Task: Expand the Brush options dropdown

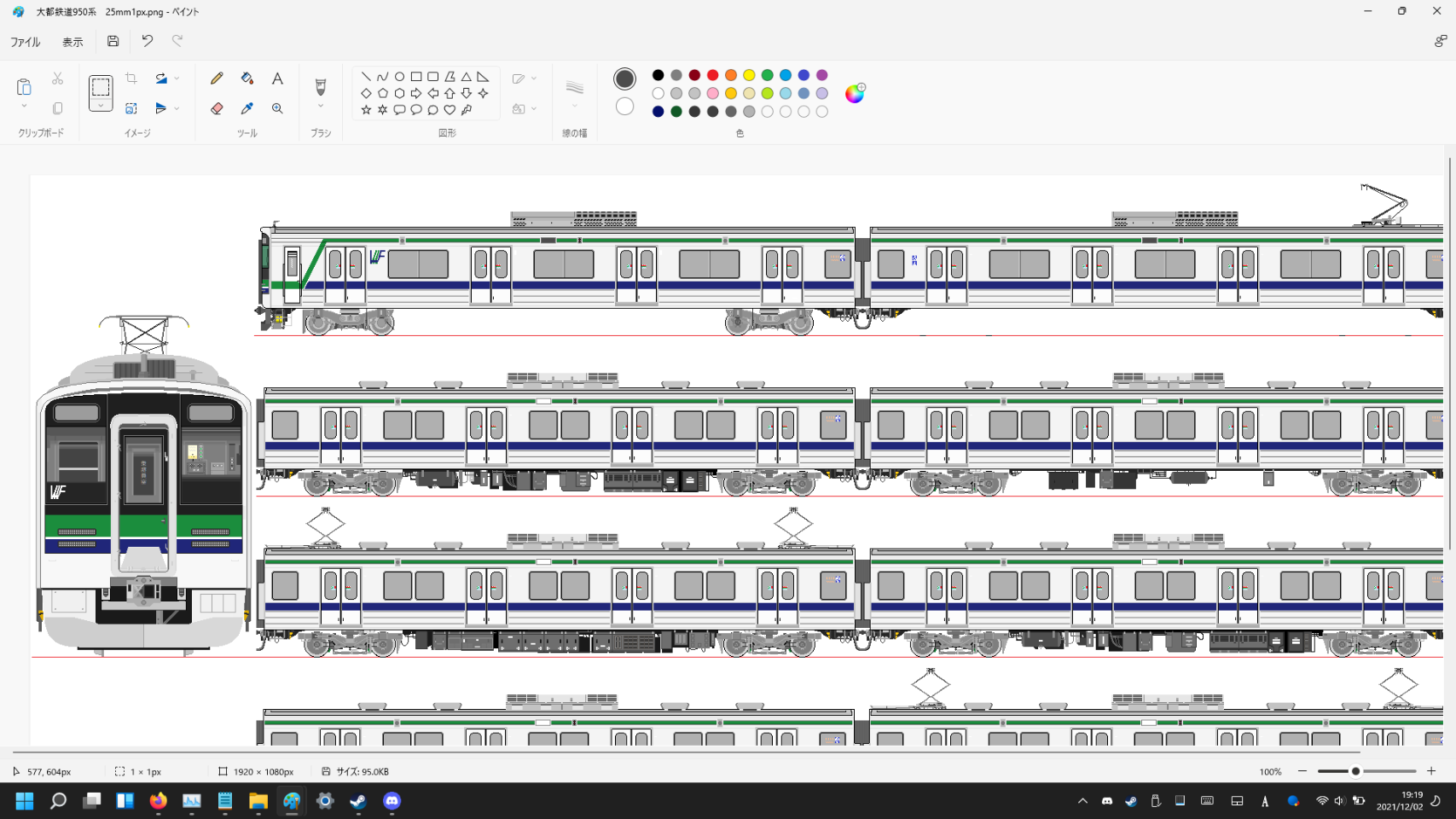Action: coord(321,107)
